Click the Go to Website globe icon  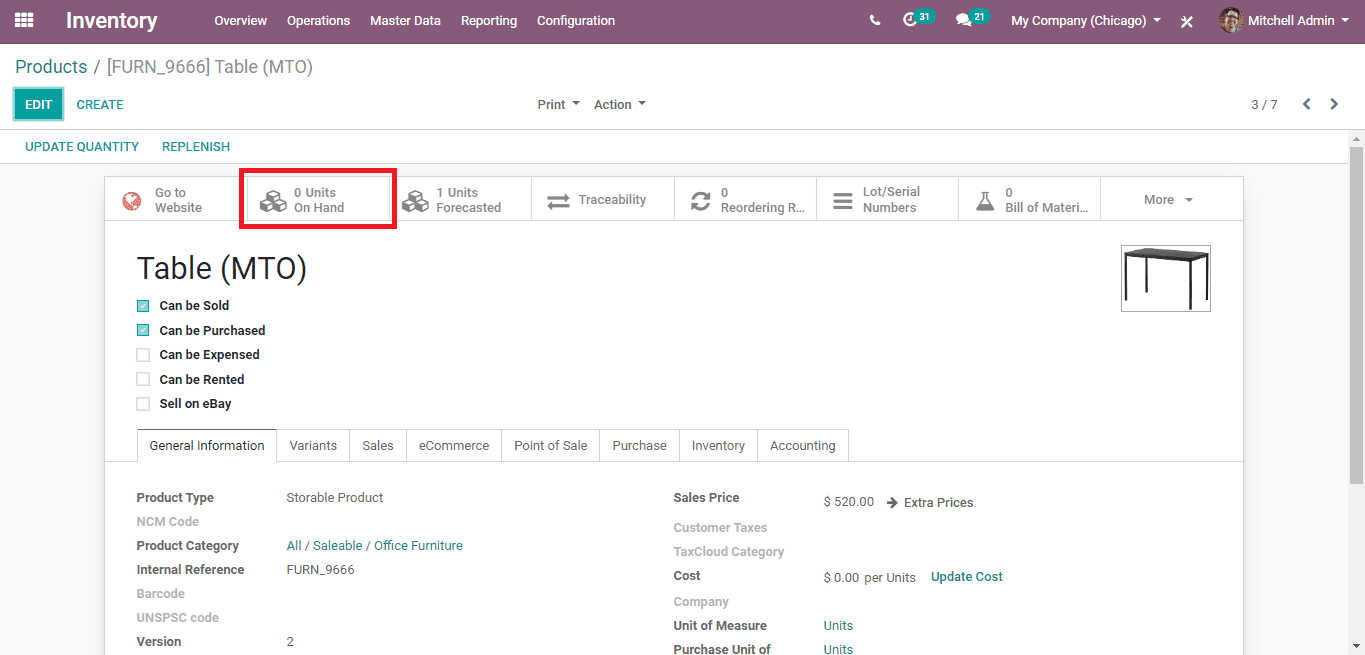132,200
